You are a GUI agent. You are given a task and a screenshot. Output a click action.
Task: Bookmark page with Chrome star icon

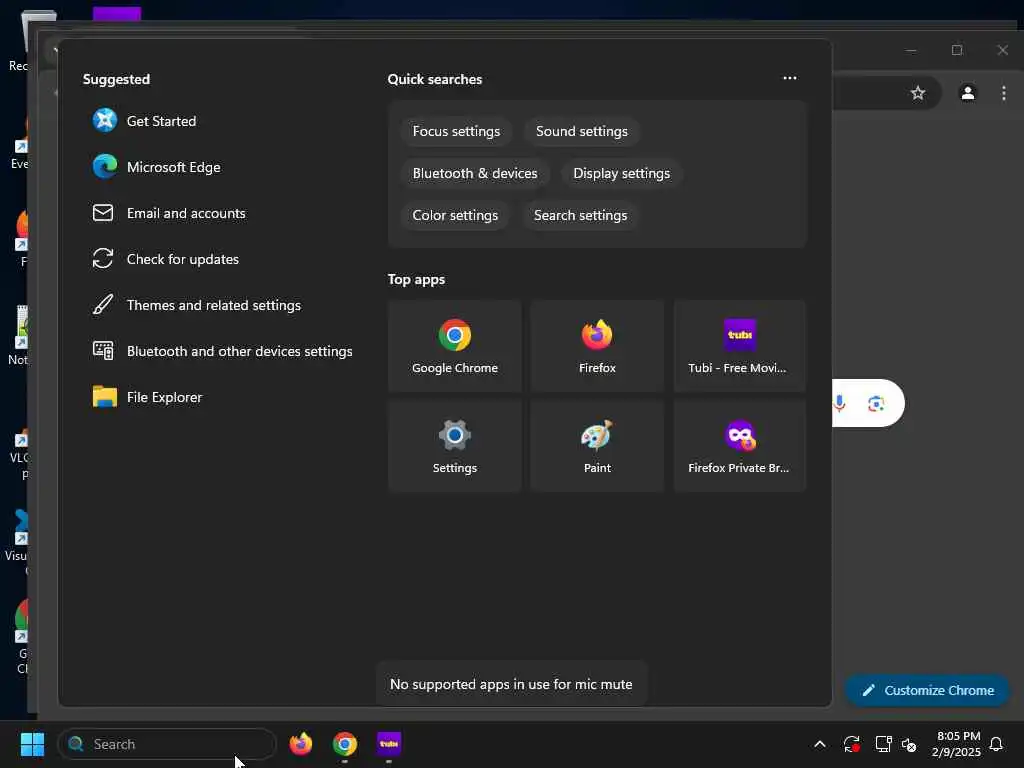(918, 93)
